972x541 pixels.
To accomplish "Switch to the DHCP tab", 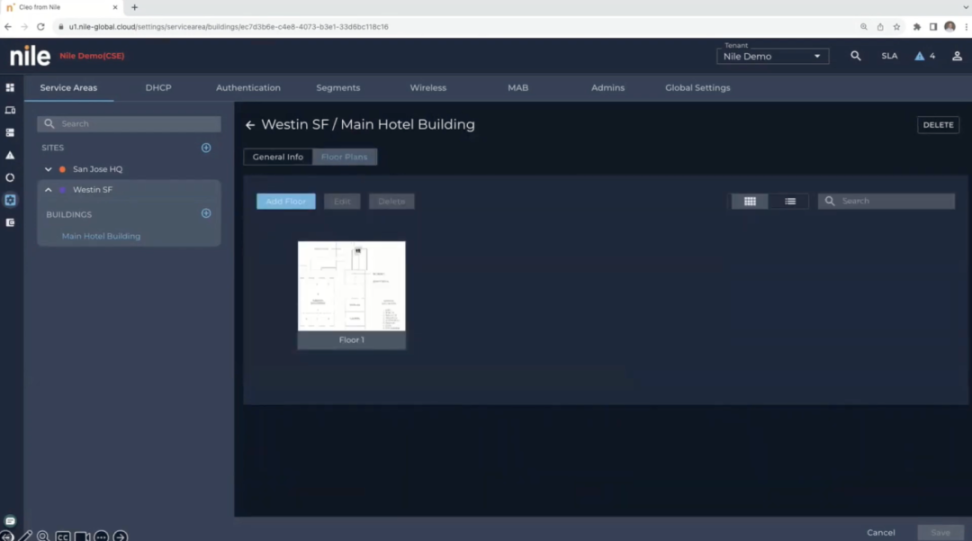I will pos(158,88).
